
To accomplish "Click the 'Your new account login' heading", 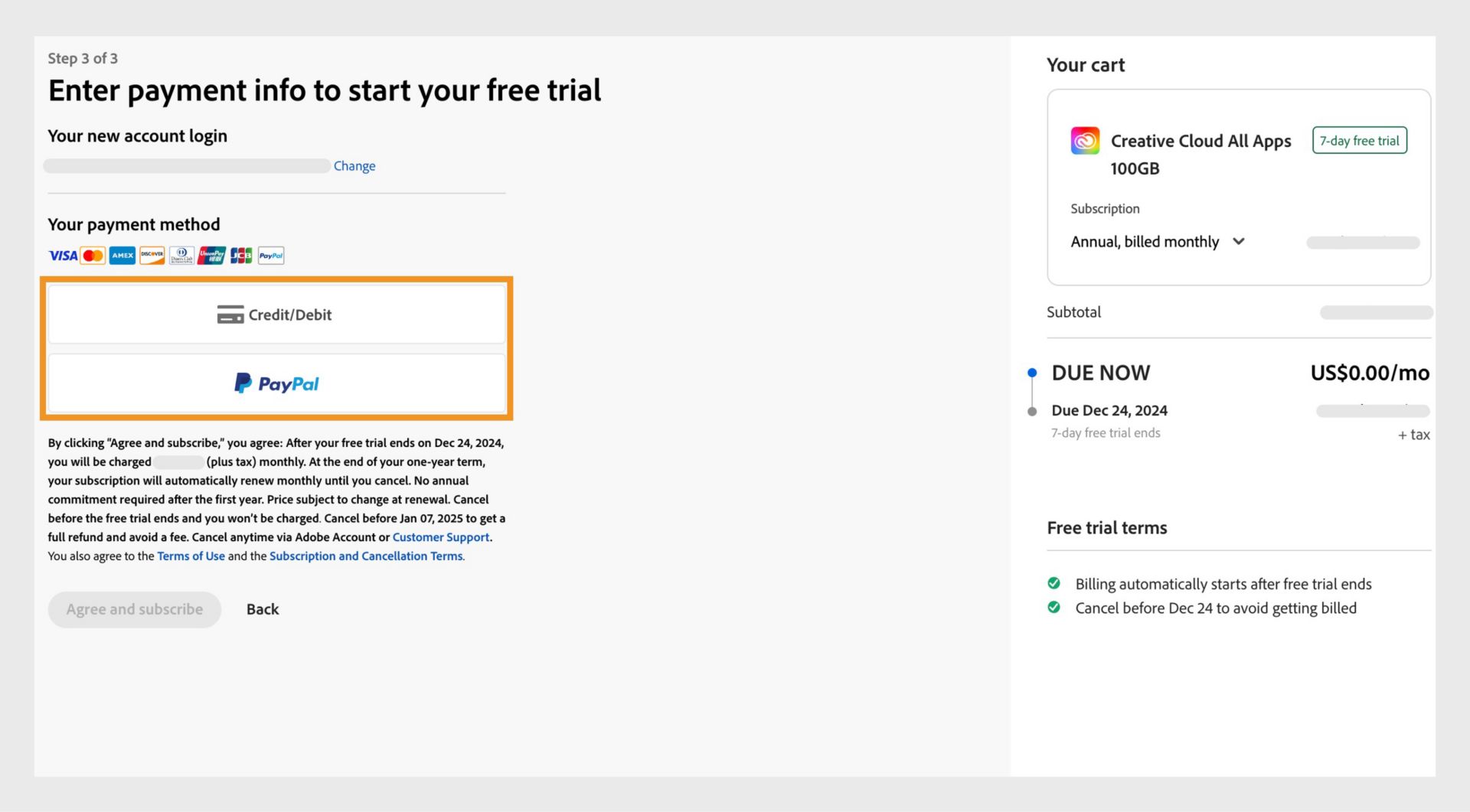I will pos(138,135).
